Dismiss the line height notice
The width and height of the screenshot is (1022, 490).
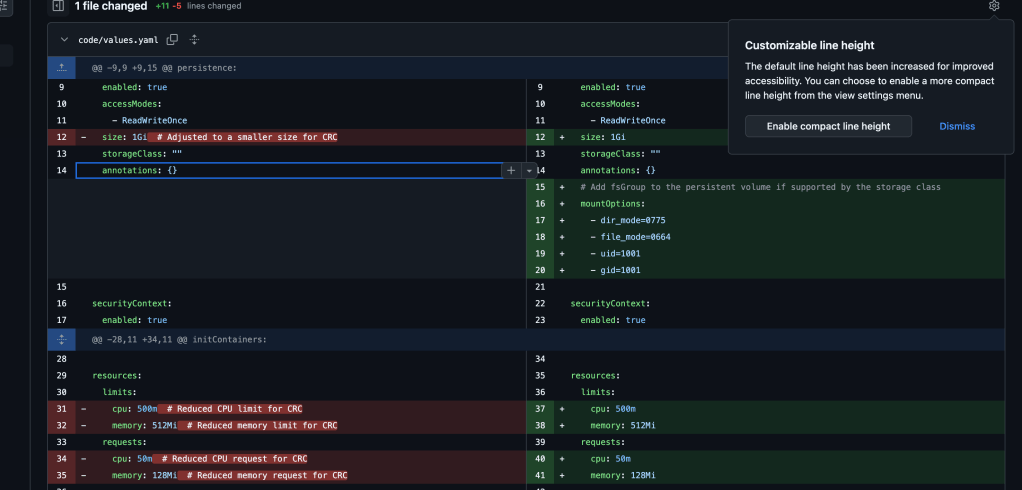click(x=957, y=126)
